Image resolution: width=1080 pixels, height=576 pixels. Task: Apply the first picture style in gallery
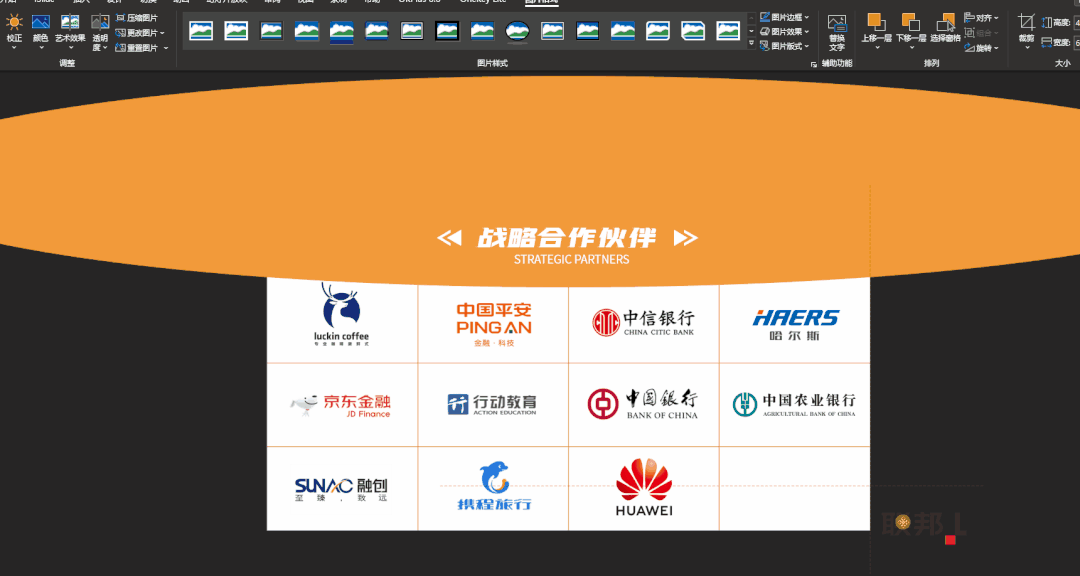(x=201, y=30)
